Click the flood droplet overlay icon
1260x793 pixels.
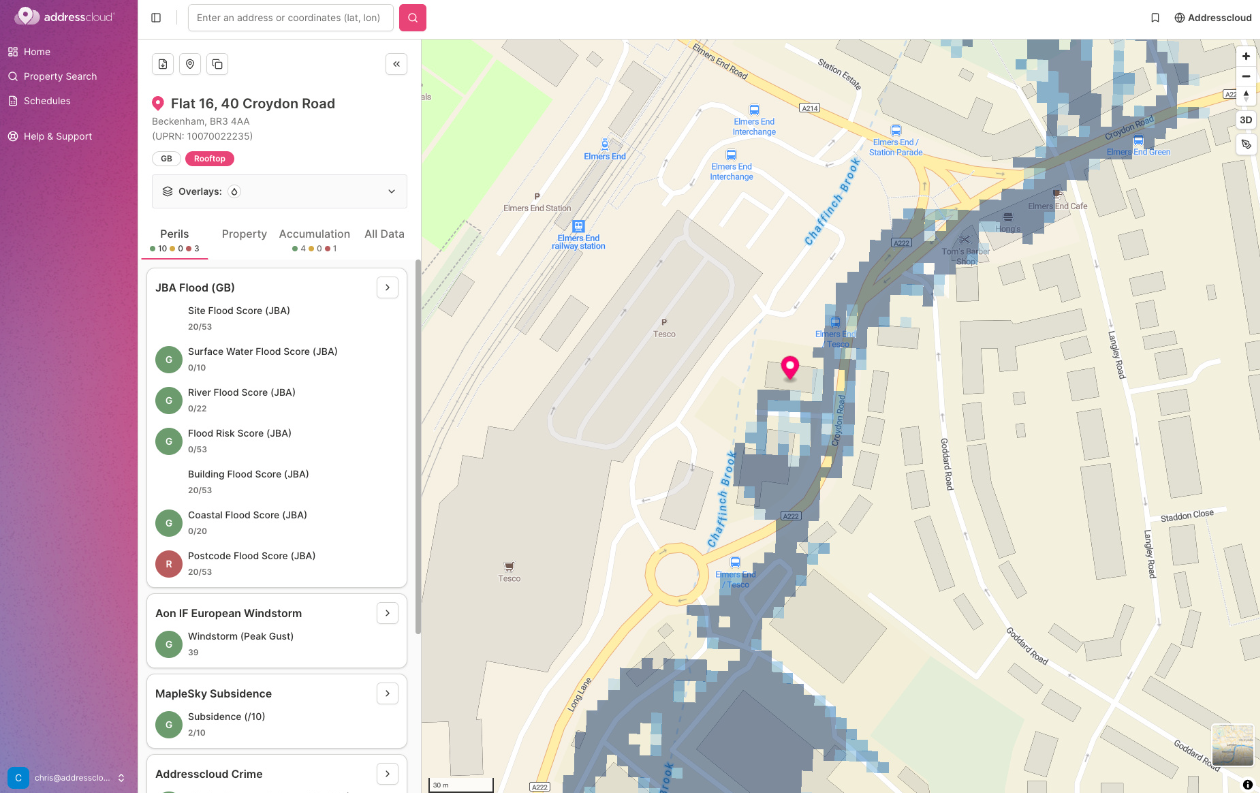coord(234,191)
